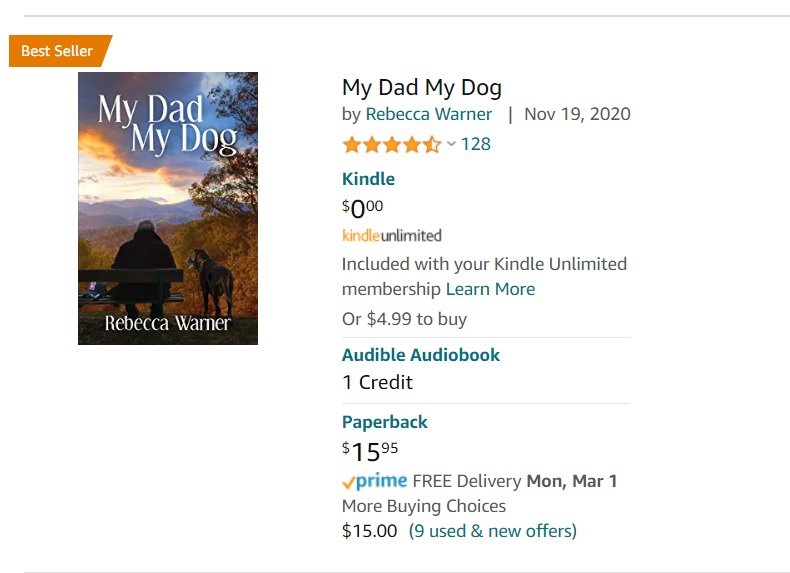
Task: Open the My Dad My Dog cover thumbnail
Action: click(x=168, y=208)
